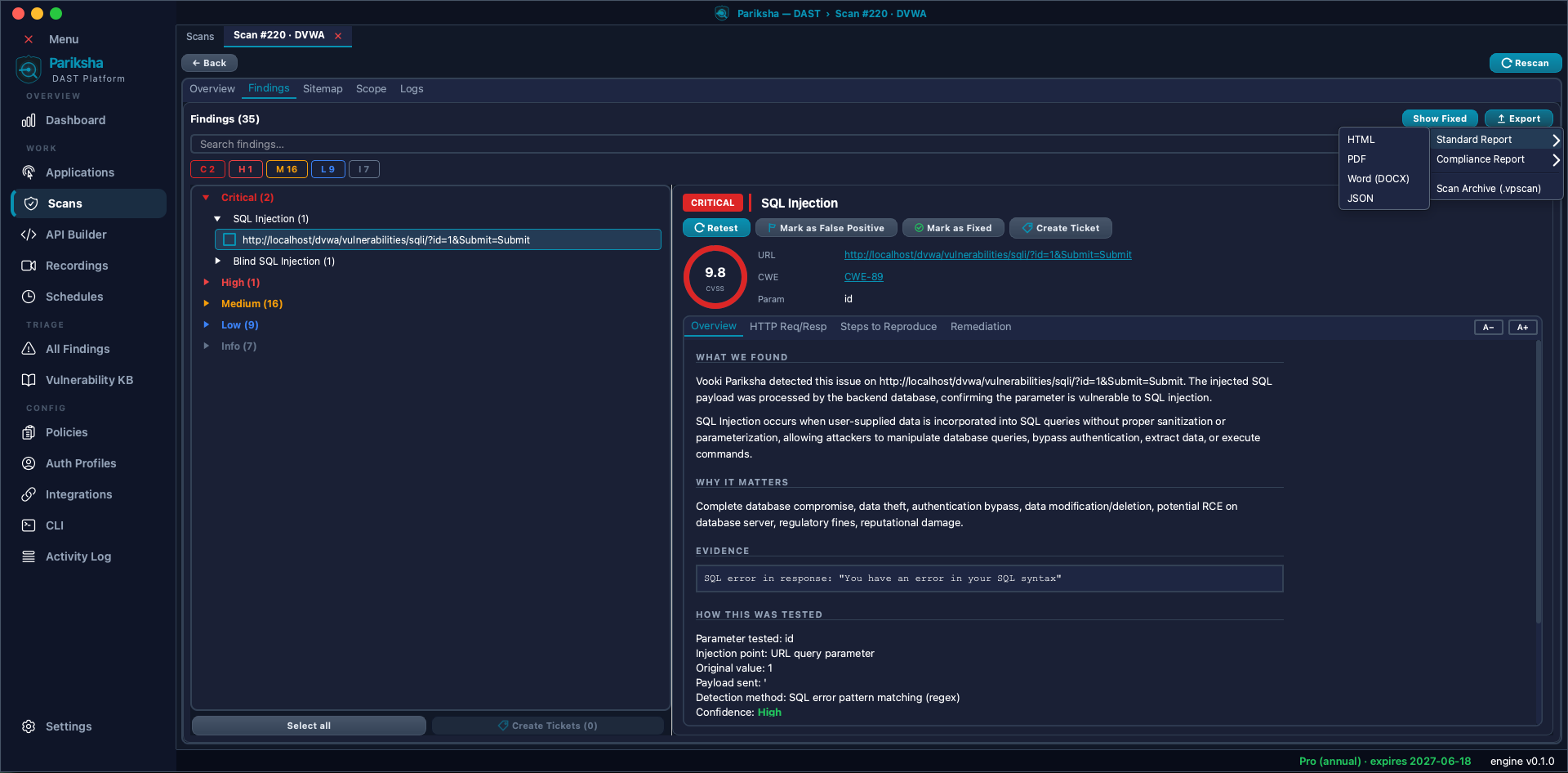Click the Pariksha icon in title bar
The image size is (1568, 773).
pos(722,13)
